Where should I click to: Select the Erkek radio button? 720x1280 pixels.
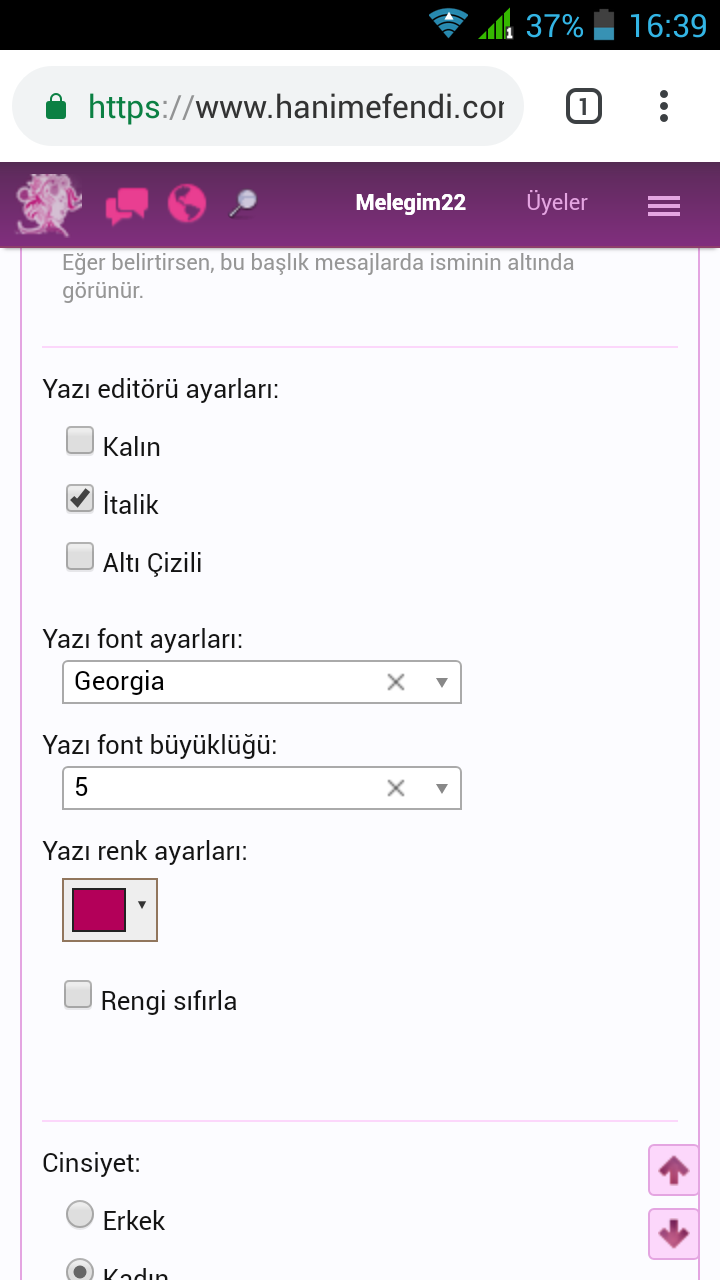coord(80,1215)
